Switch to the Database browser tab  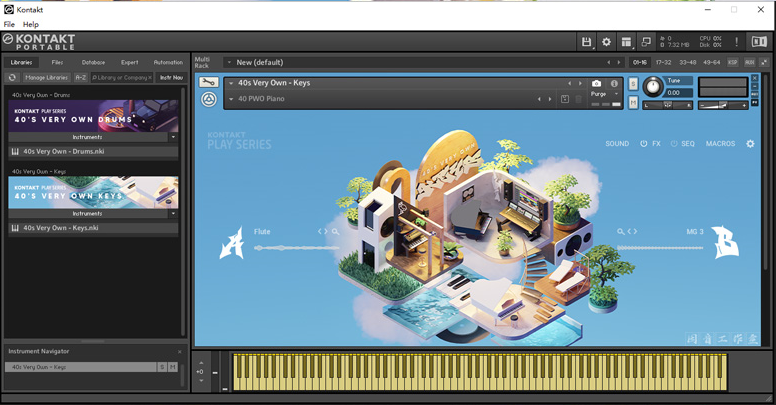(x=94, y=62)
